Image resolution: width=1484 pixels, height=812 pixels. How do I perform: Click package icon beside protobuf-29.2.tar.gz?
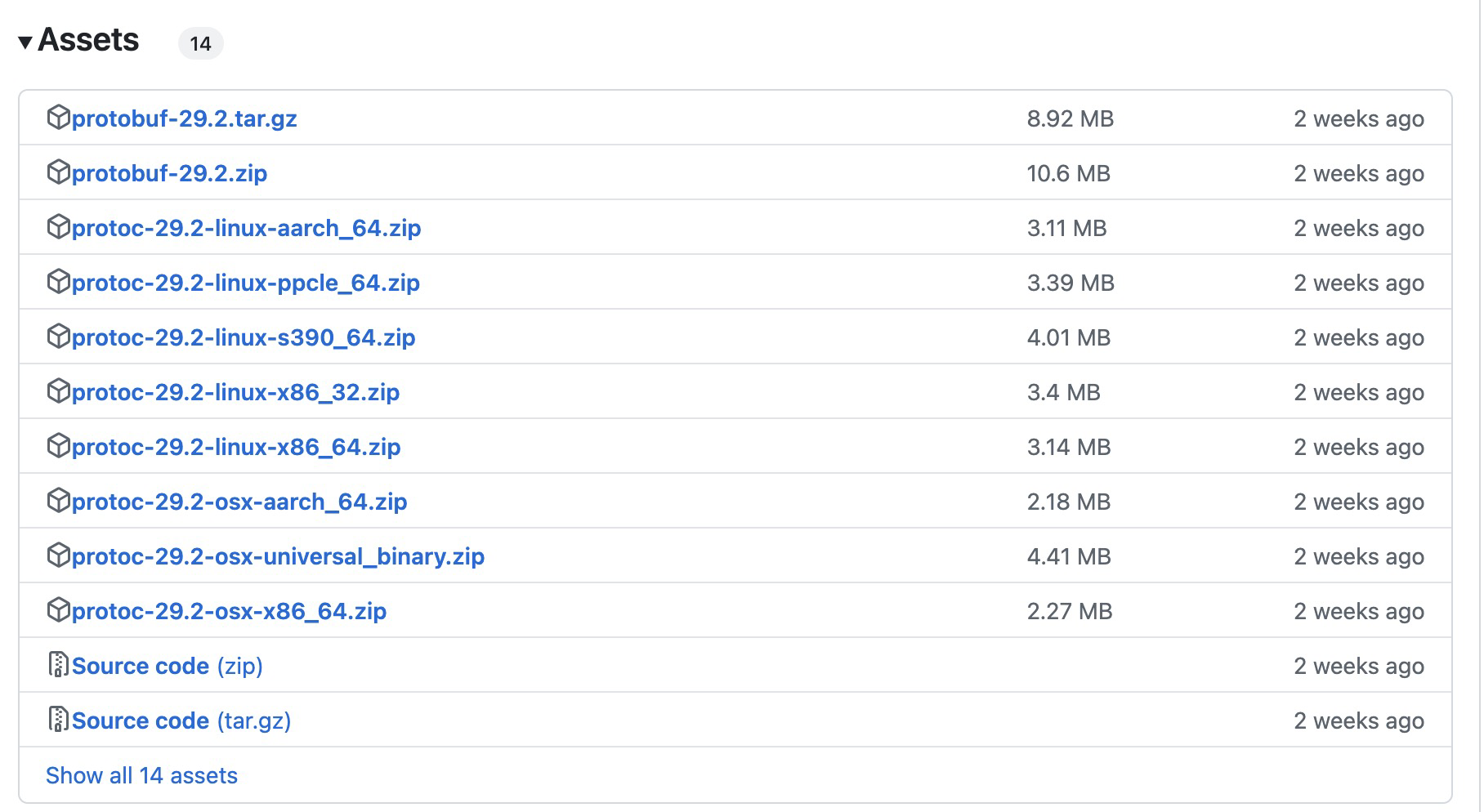[x=58, y=118]
